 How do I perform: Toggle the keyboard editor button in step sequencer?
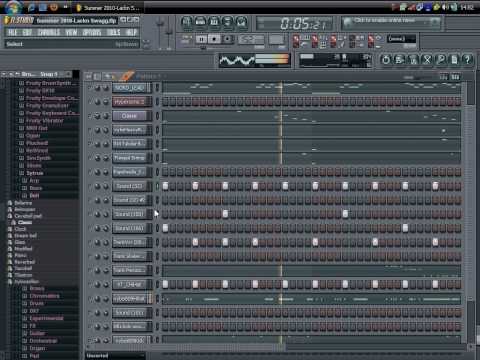point(455,77)
